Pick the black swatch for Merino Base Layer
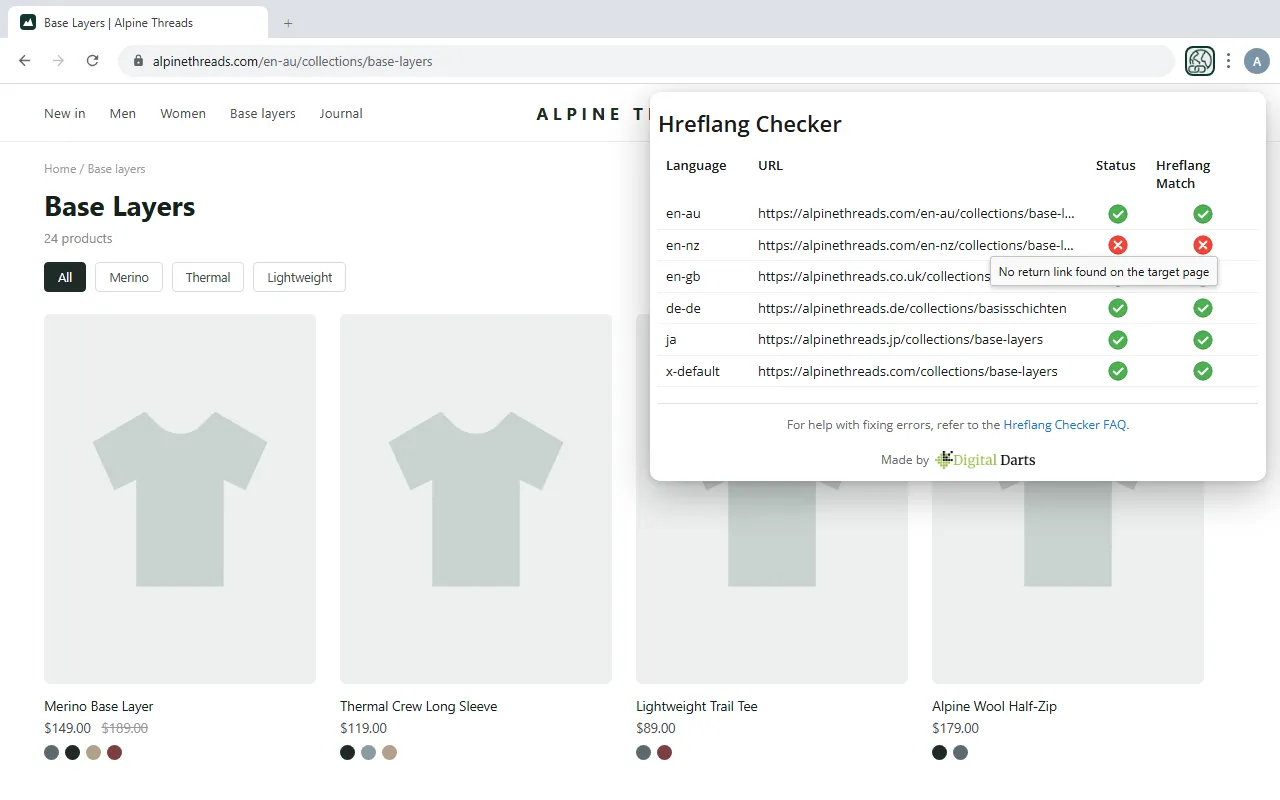This screenshot has width=1280, height=800. point(72,752)
